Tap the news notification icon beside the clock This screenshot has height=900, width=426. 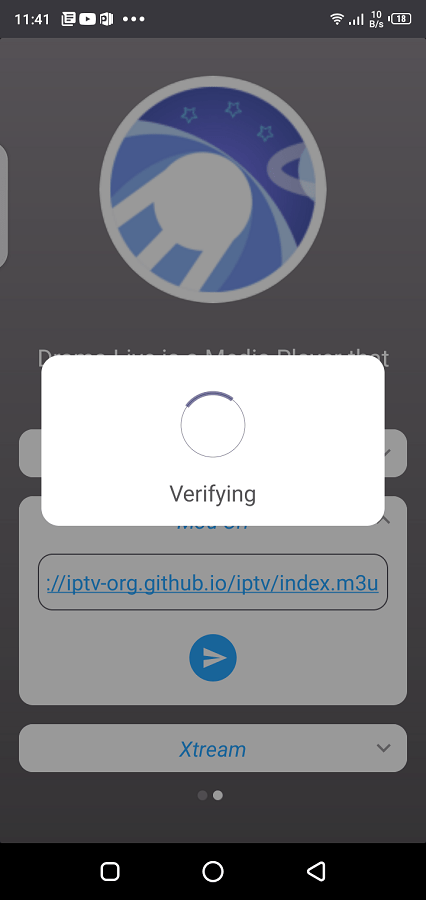pos(68,19)
